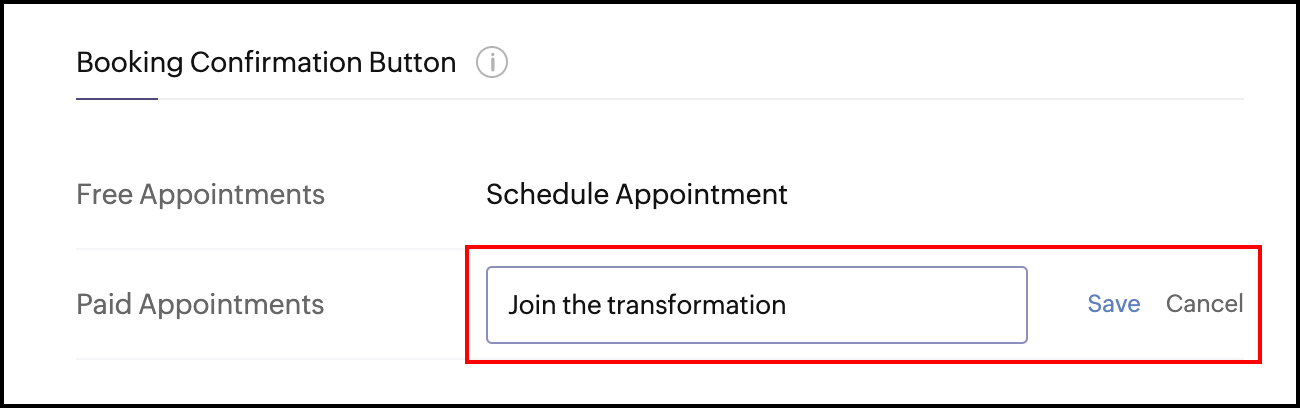
Task: Cancel editing the Paid Appointments label
Action: tap(1204, 304)
